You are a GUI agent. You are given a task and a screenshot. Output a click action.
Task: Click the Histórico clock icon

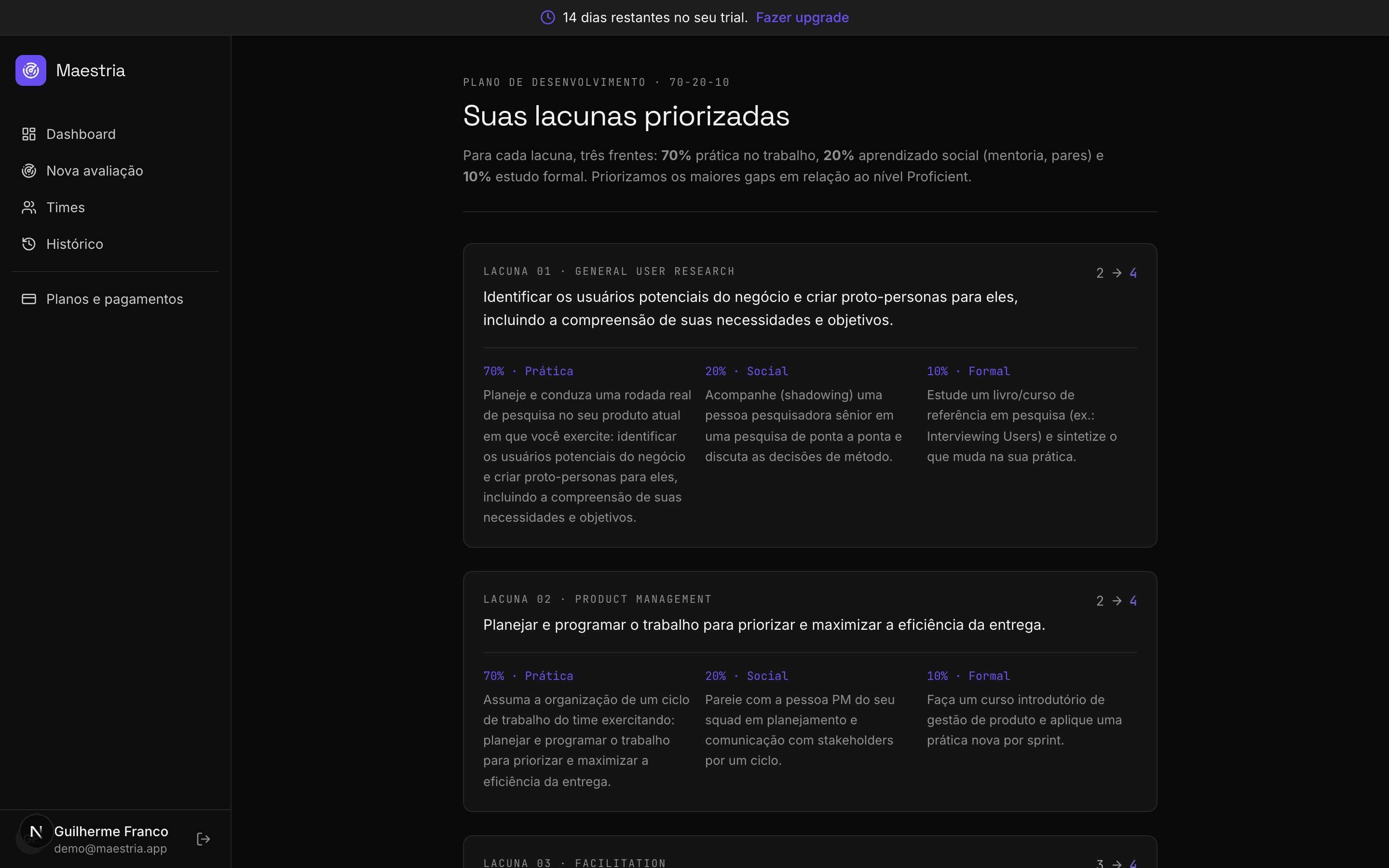click(x=29, y=244)
